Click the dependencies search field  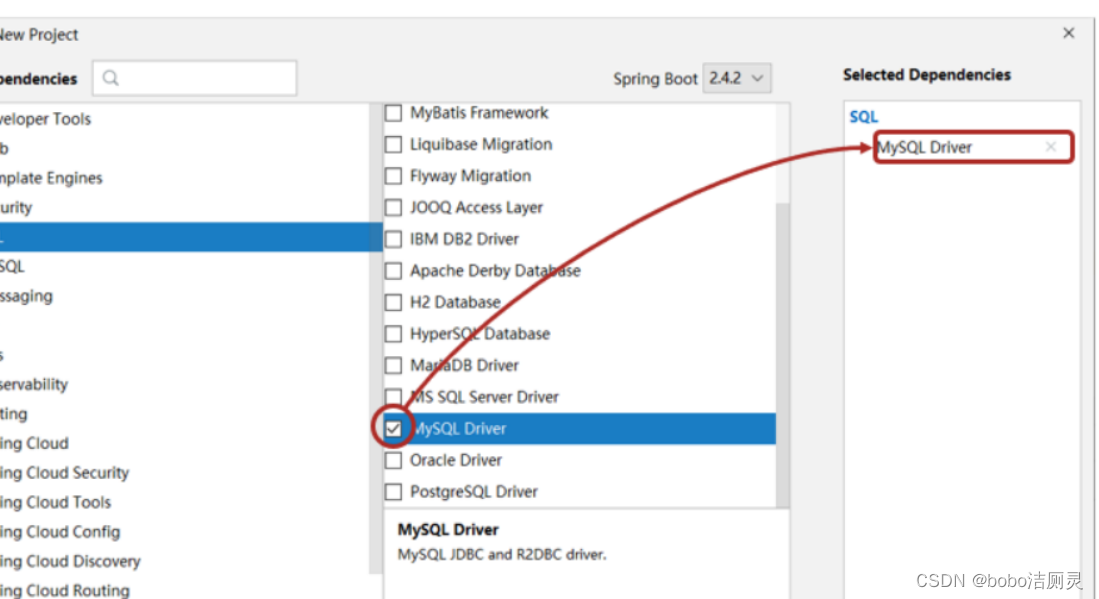click(x=195, y=77)
